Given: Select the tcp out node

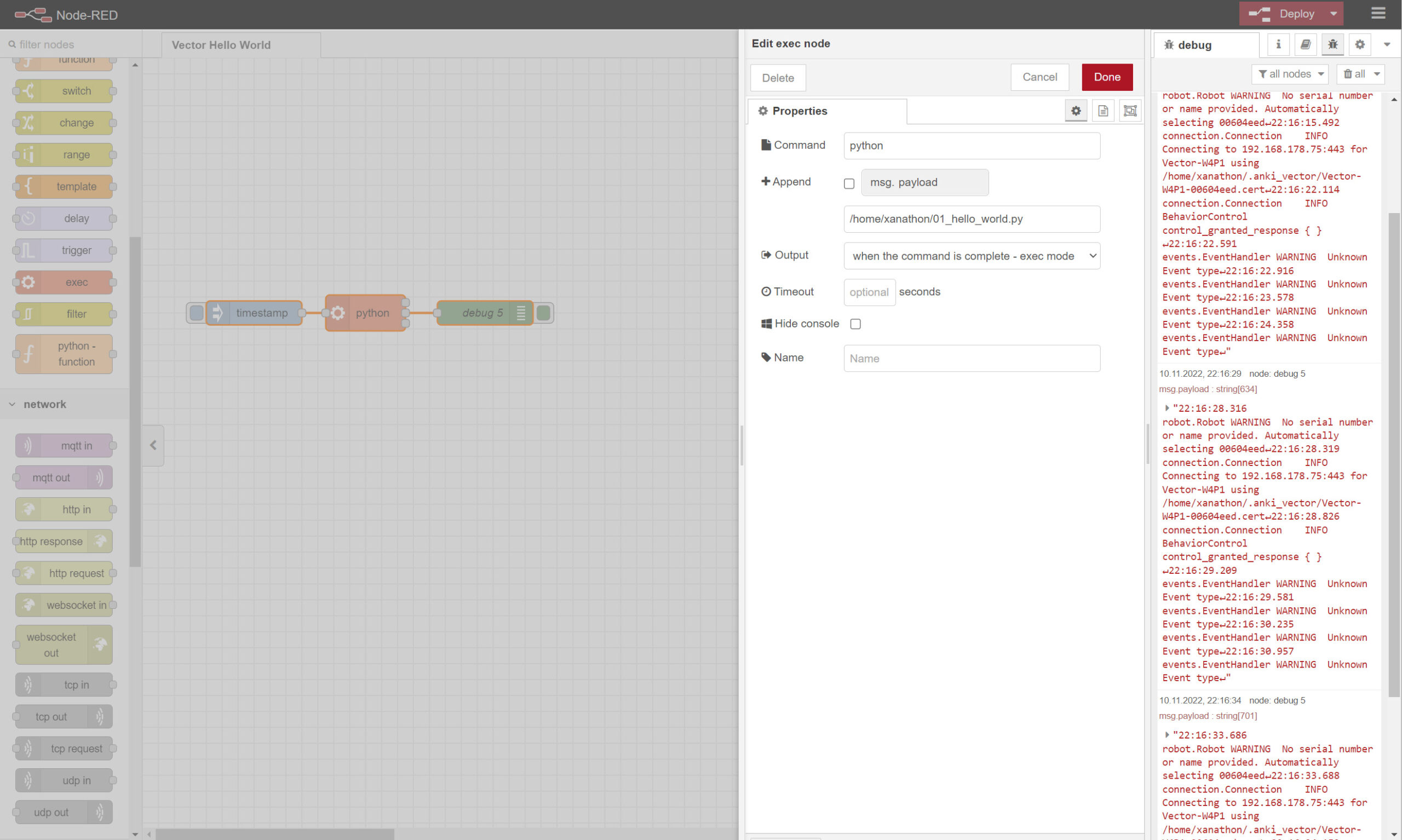Looking at the screenshot, I should 64,717.
